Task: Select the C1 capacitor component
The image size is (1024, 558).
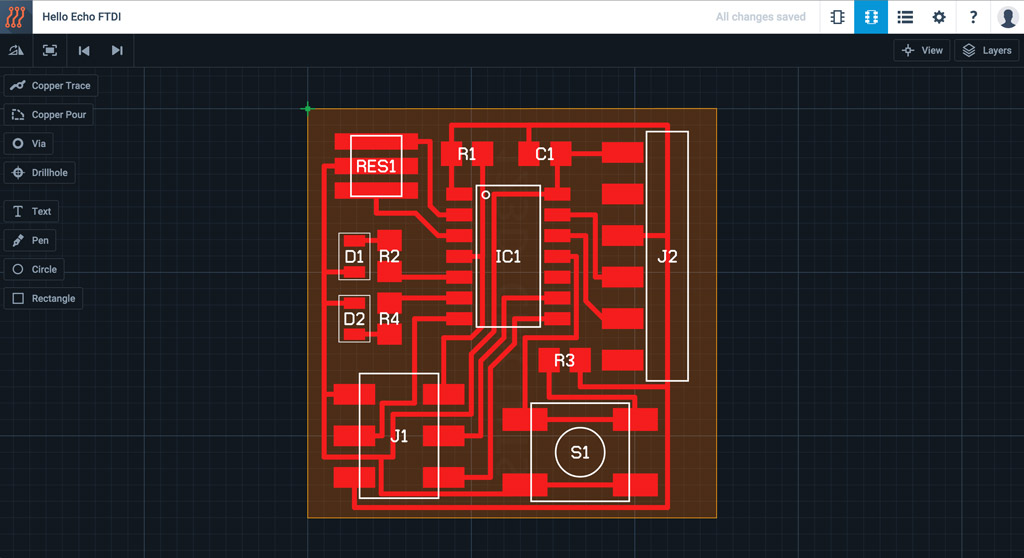Action: 545,154
